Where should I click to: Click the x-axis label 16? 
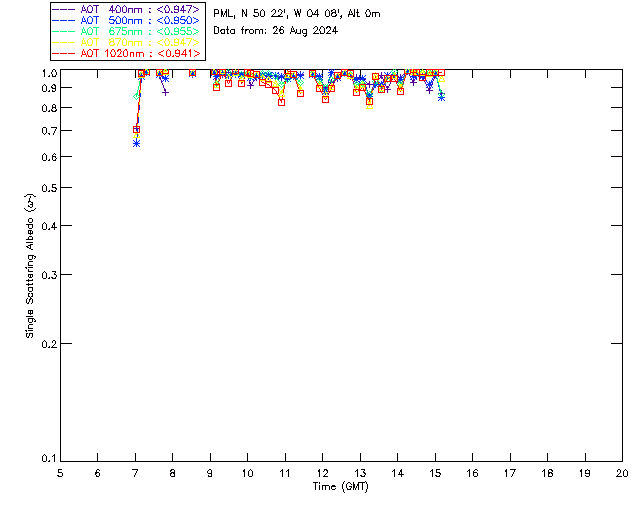pyautogui.click(x=472, y=474)
